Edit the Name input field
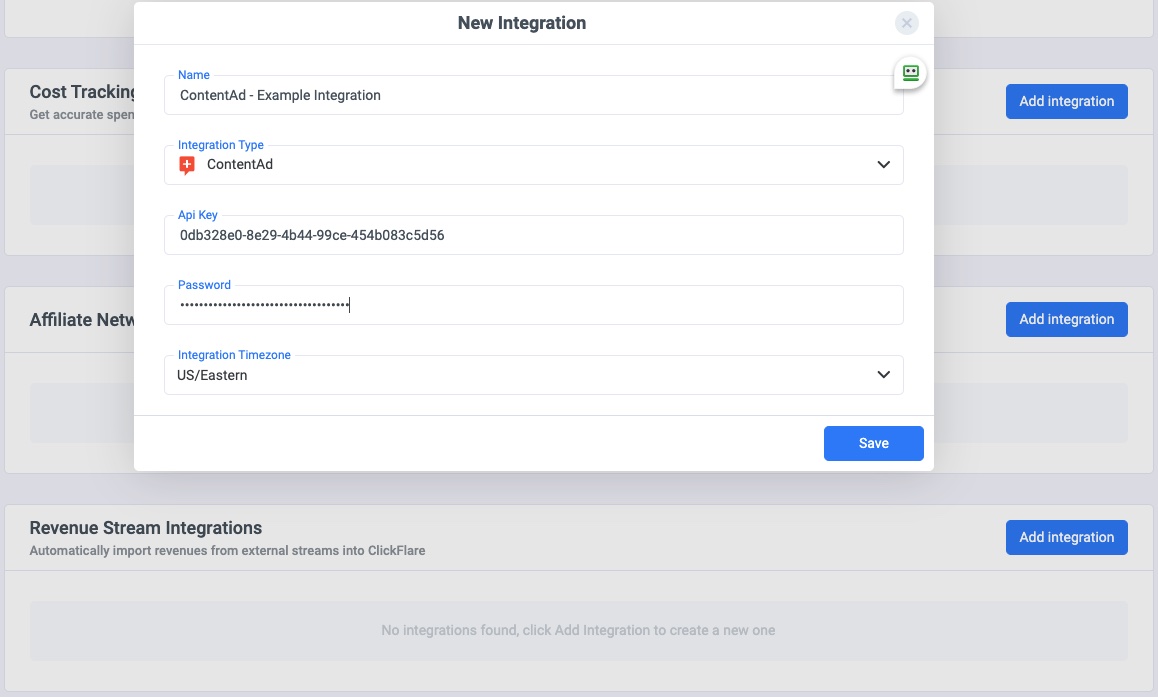This screenshot has height=697, width=1158. (x=533, y=95)
